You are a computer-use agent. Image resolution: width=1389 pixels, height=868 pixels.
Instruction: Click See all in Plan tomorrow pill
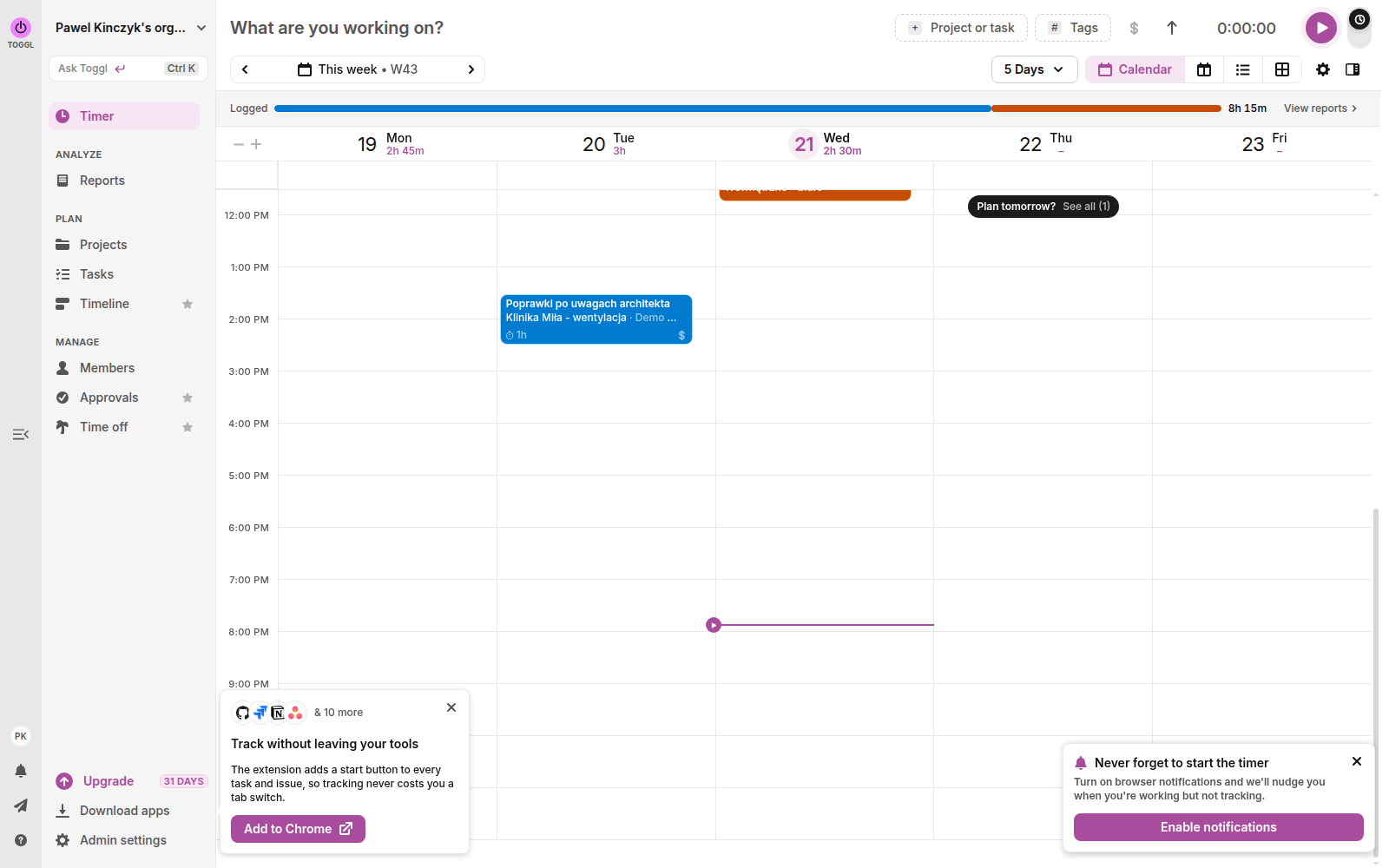pyautogui.click(x=1086, y=207)
